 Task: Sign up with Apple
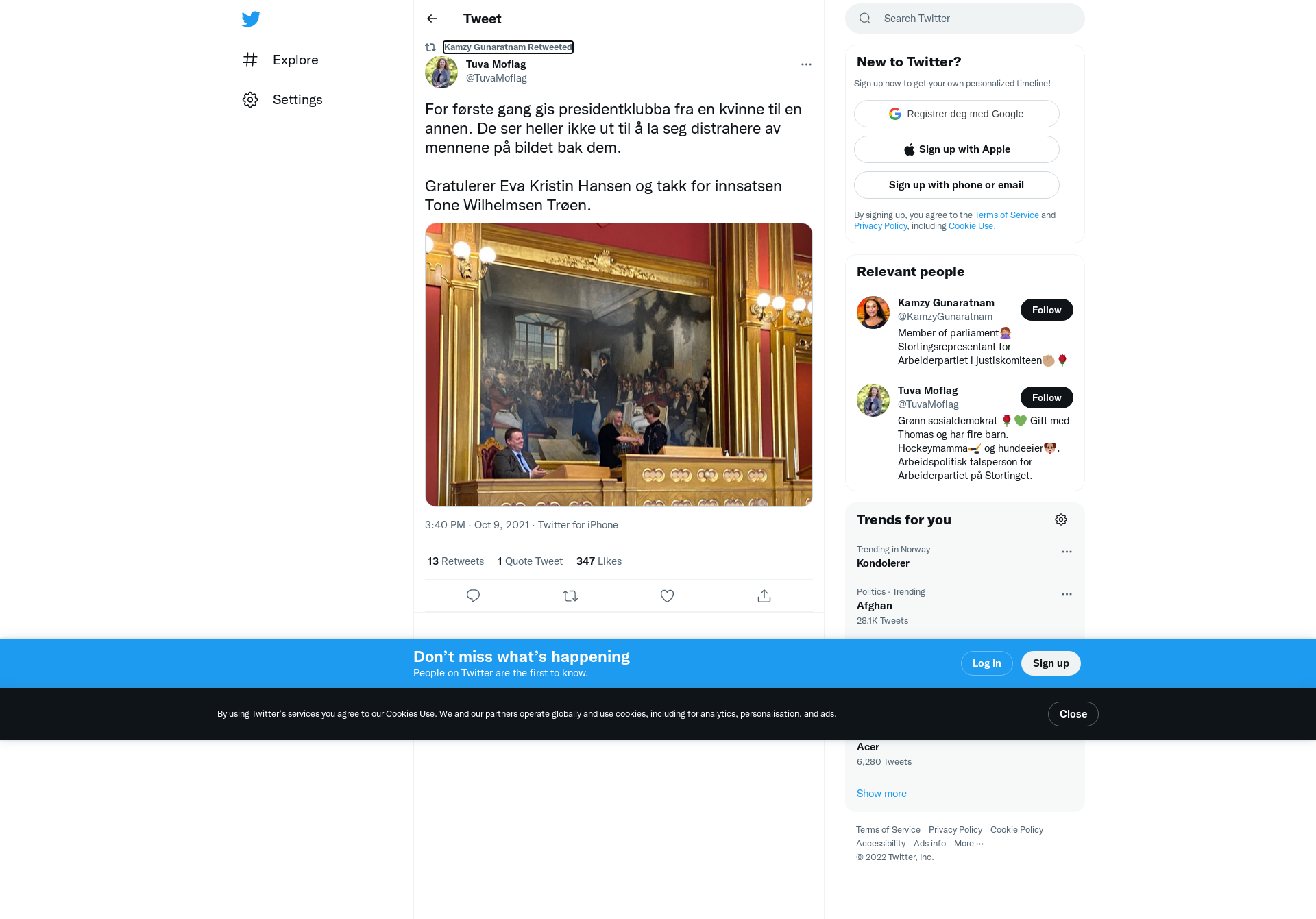[x=957, y=149]
